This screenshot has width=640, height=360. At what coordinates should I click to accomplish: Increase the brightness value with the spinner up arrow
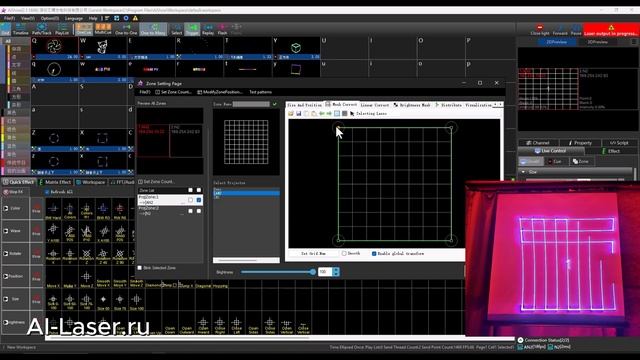point(336,270)
